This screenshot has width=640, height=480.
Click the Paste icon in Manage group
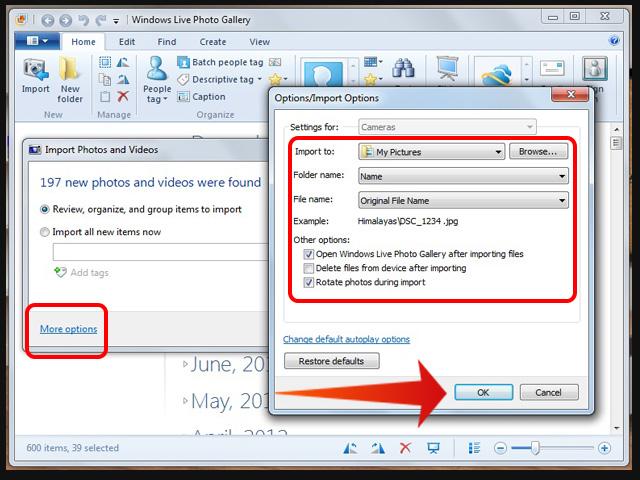[105, 97]
